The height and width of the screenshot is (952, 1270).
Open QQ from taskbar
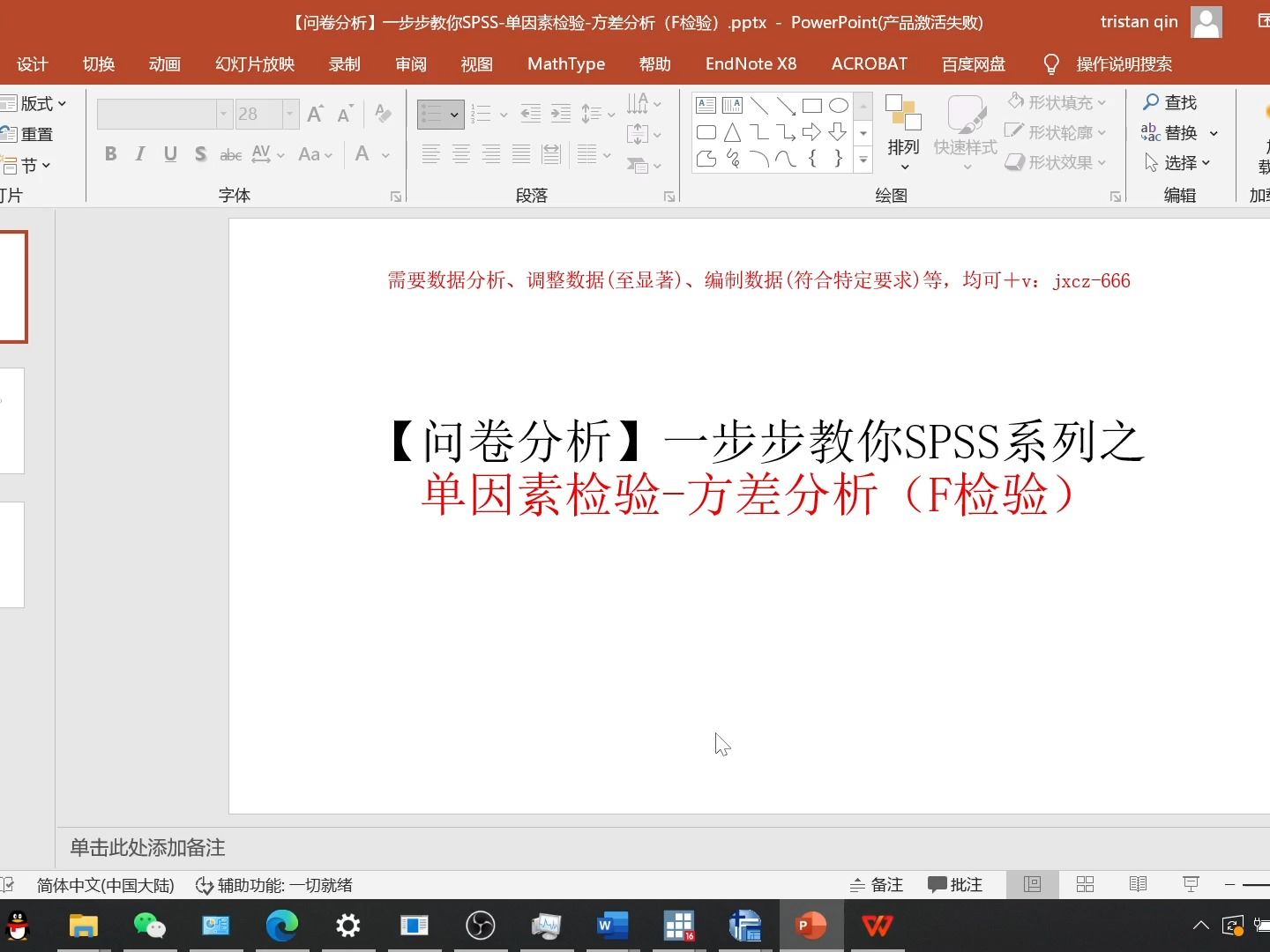pos(18,926)
